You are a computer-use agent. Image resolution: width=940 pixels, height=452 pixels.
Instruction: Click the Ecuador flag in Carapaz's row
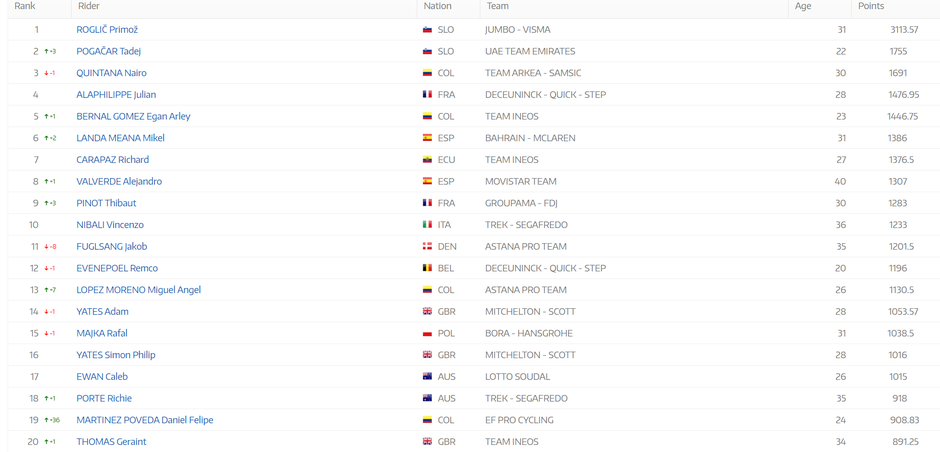pos(427,160)
